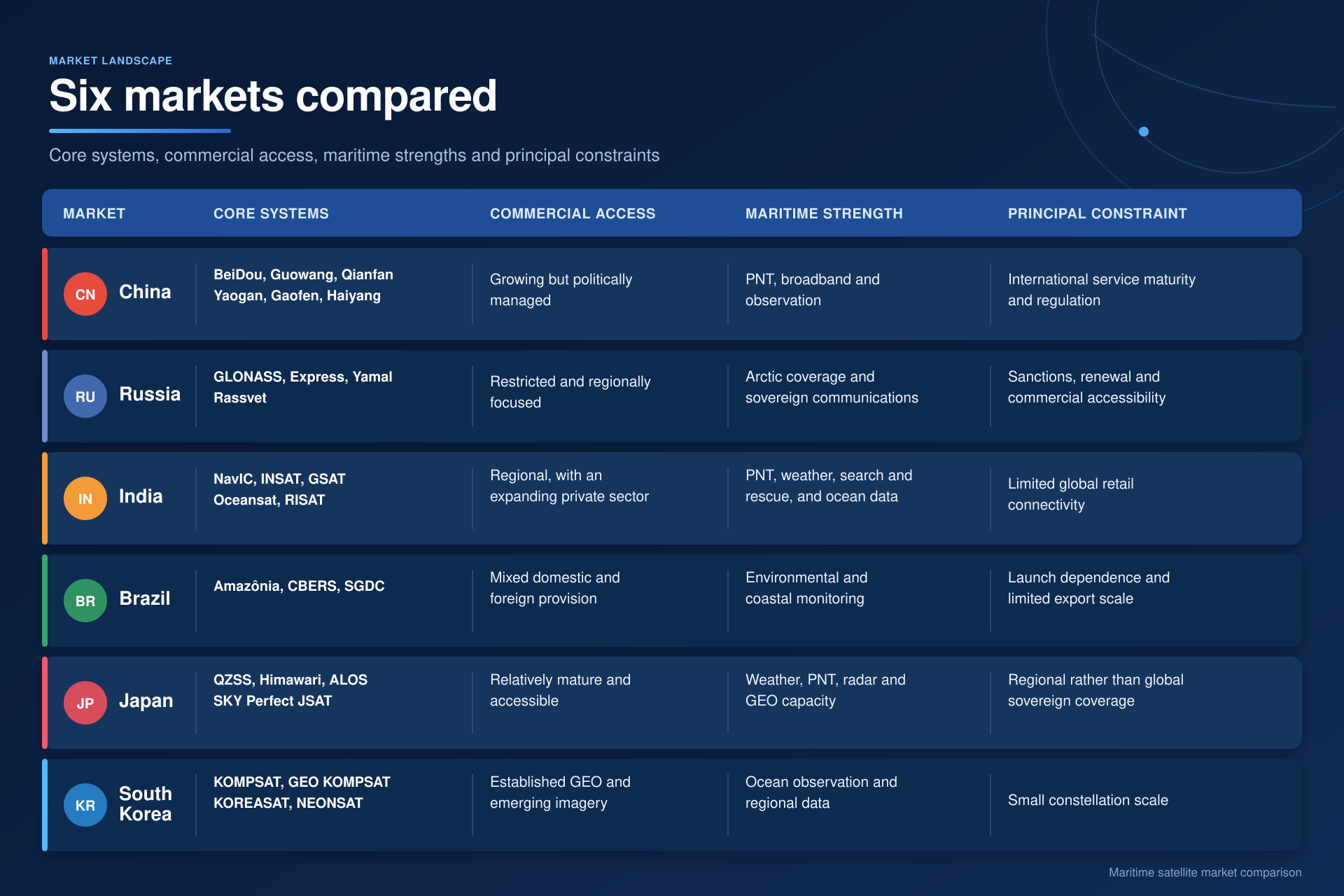The image size is (1344, 896).
Task: Click the IN circle badge for India
Action: pyautogui.click(x=85, y=498)
